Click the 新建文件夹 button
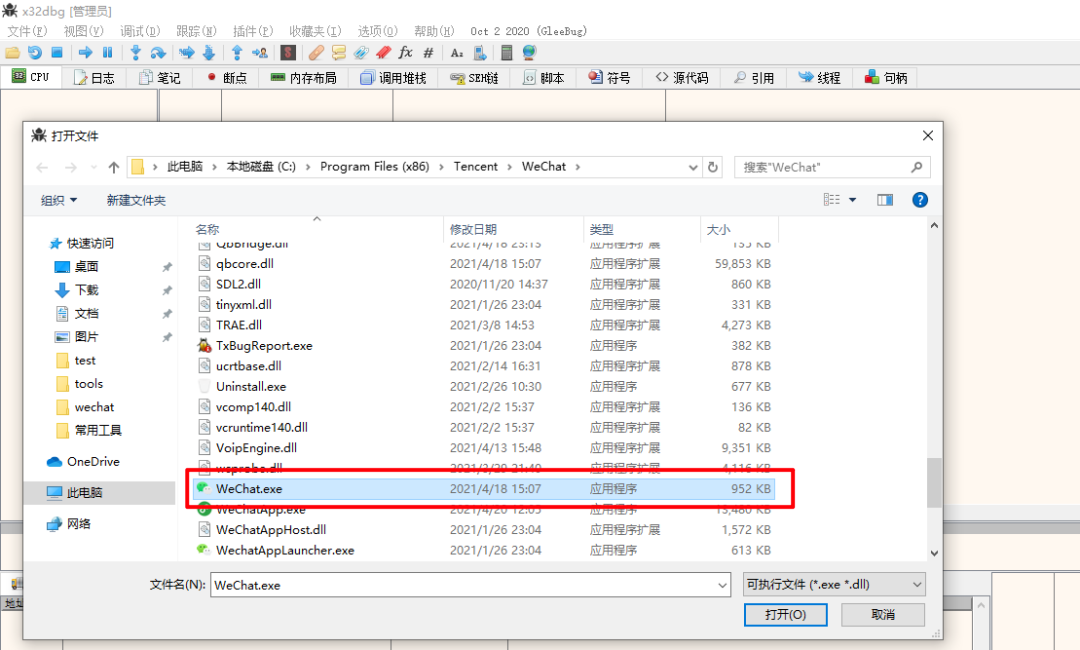Screen dimensions: 1080x650 136,200
